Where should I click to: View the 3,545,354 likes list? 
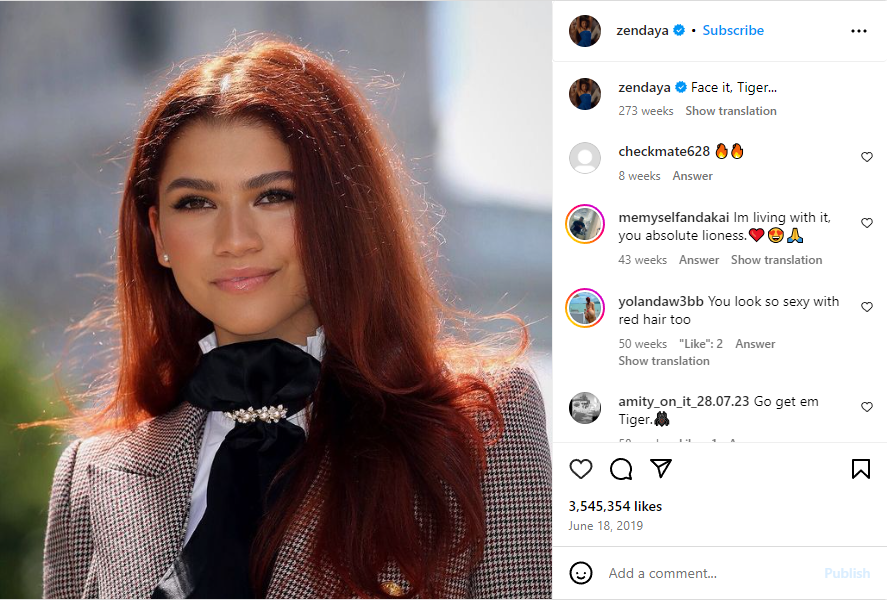(x=615, y=506)
